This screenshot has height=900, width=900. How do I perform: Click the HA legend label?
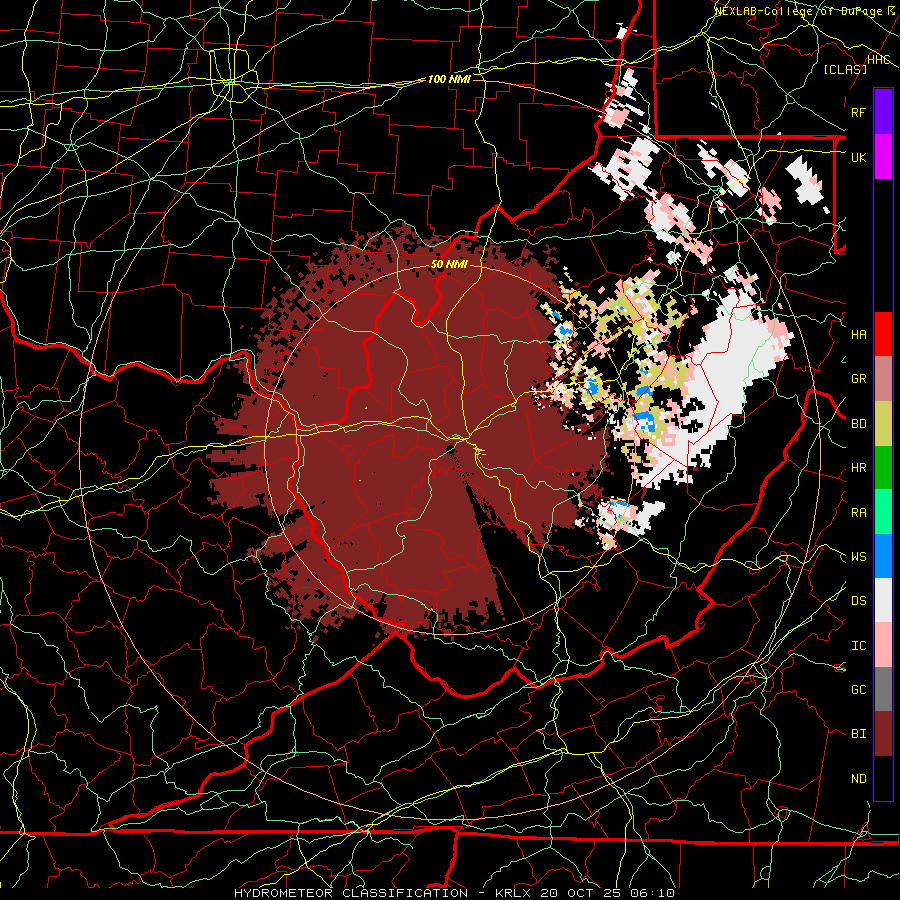click(858, 335)
